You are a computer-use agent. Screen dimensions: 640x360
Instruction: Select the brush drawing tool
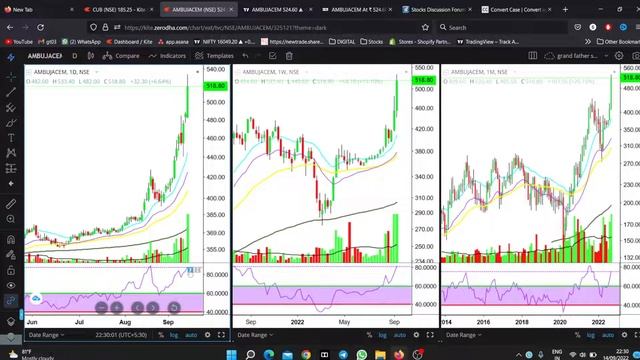11,122
